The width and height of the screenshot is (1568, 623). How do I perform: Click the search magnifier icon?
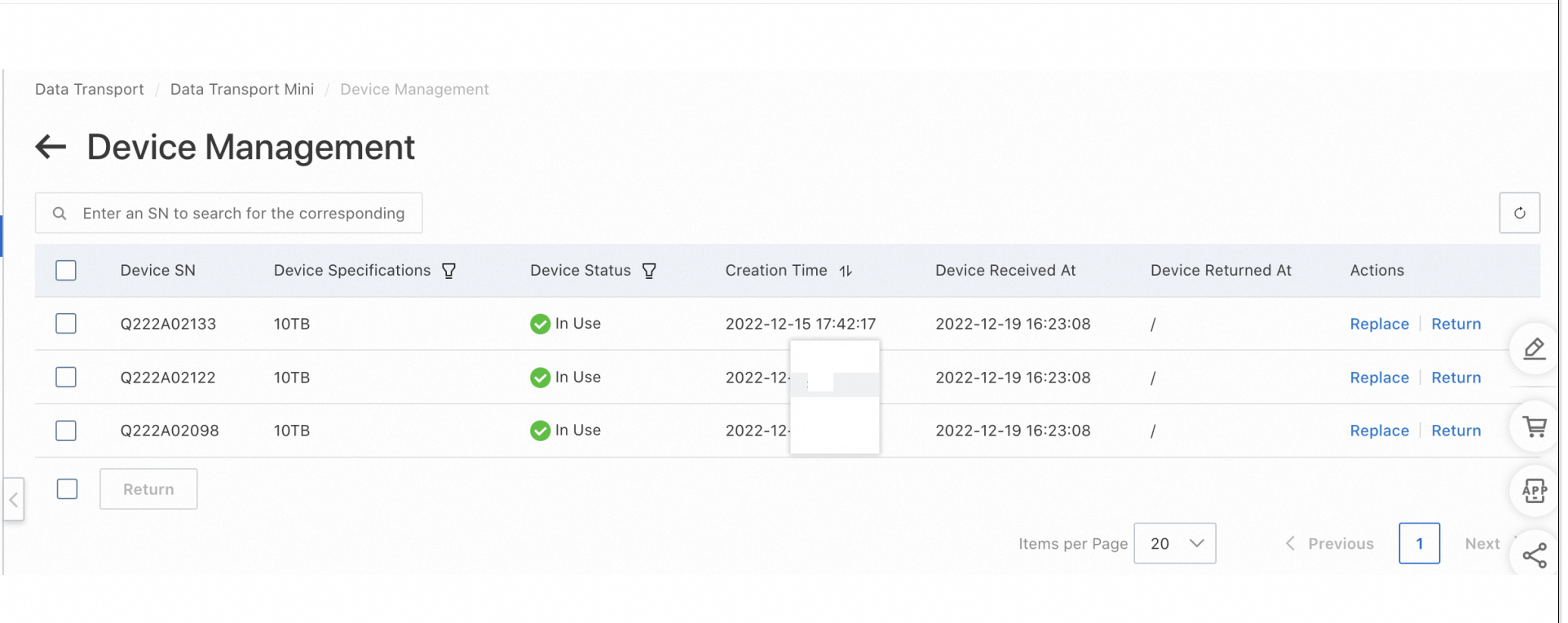pos(60,214)
